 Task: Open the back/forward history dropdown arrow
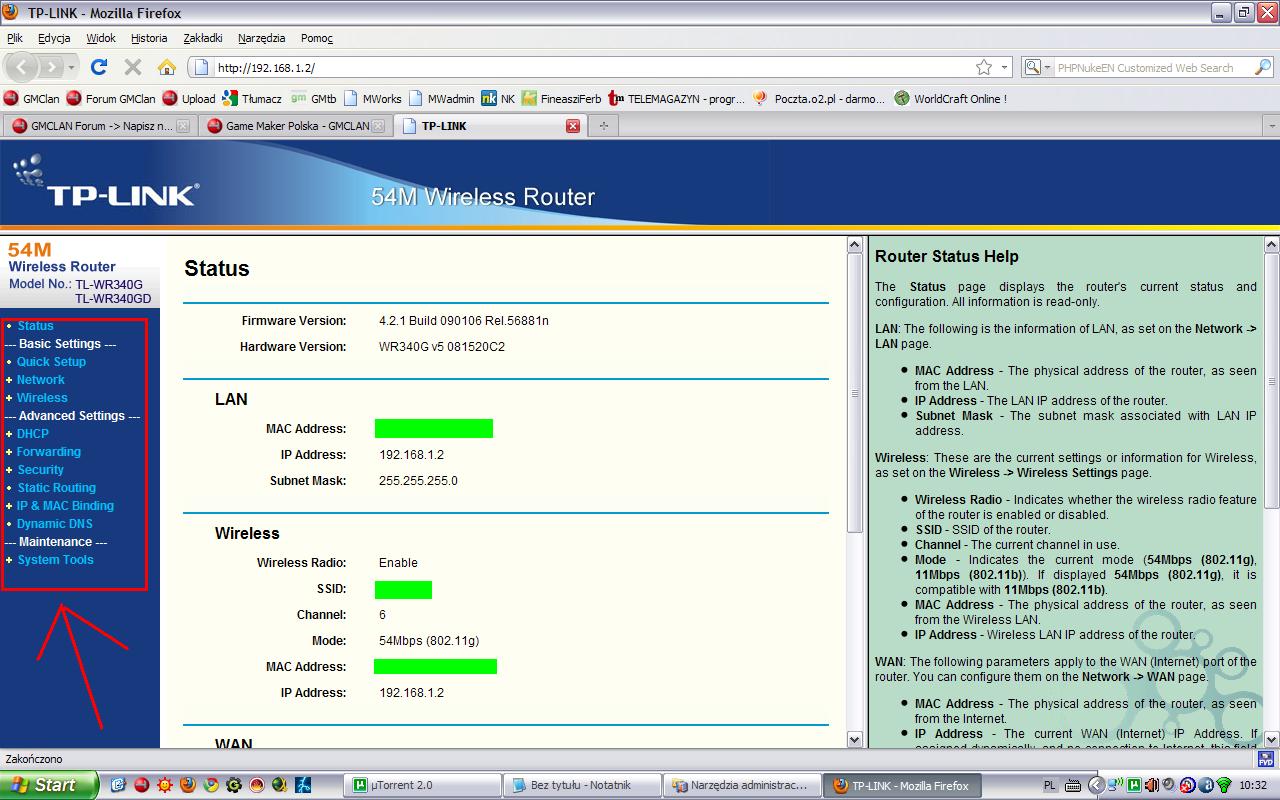pyautogui.click(x=72, y=68)
